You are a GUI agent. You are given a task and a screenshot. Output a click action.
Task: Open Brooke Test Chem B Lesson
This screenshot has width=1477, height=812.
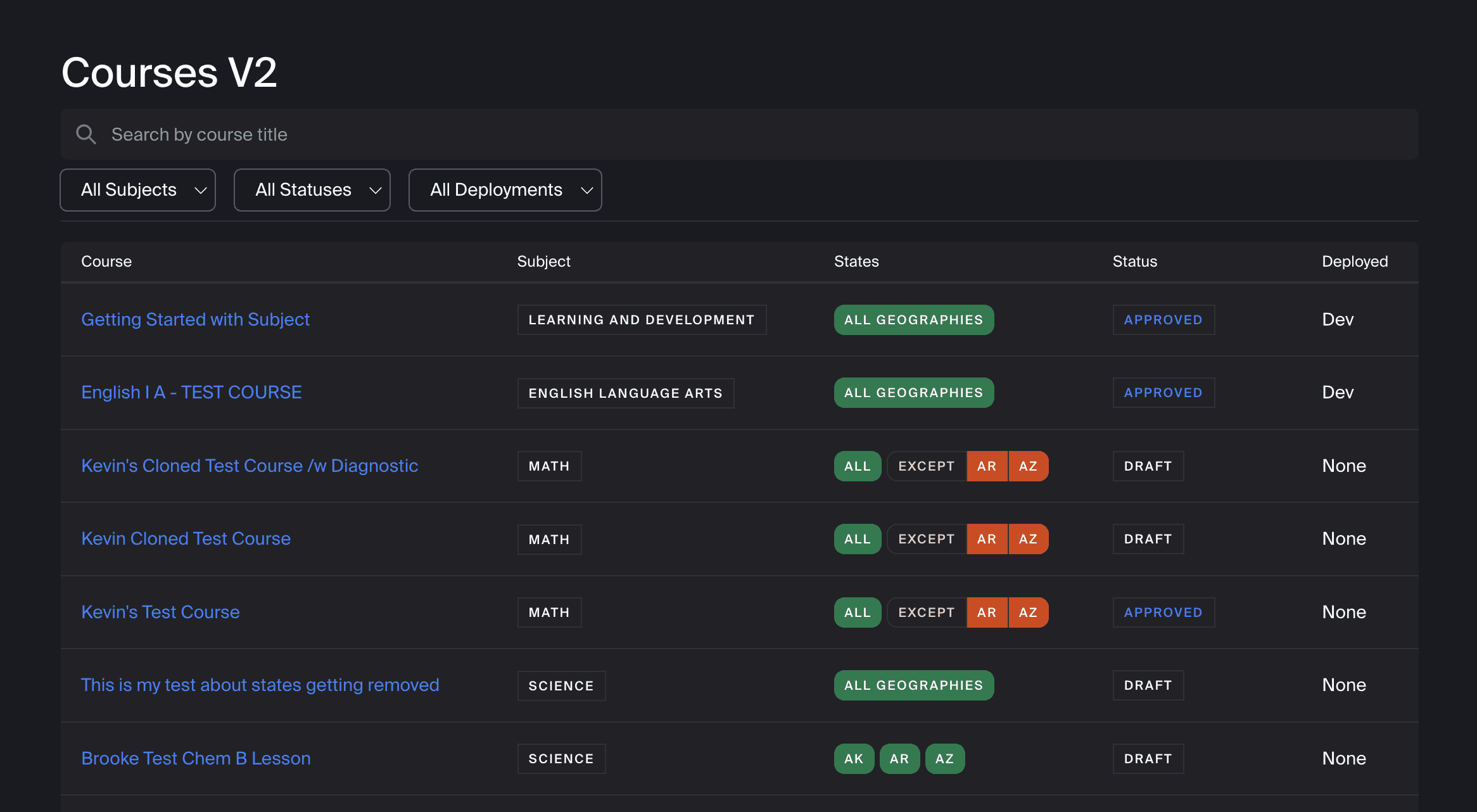196,758
